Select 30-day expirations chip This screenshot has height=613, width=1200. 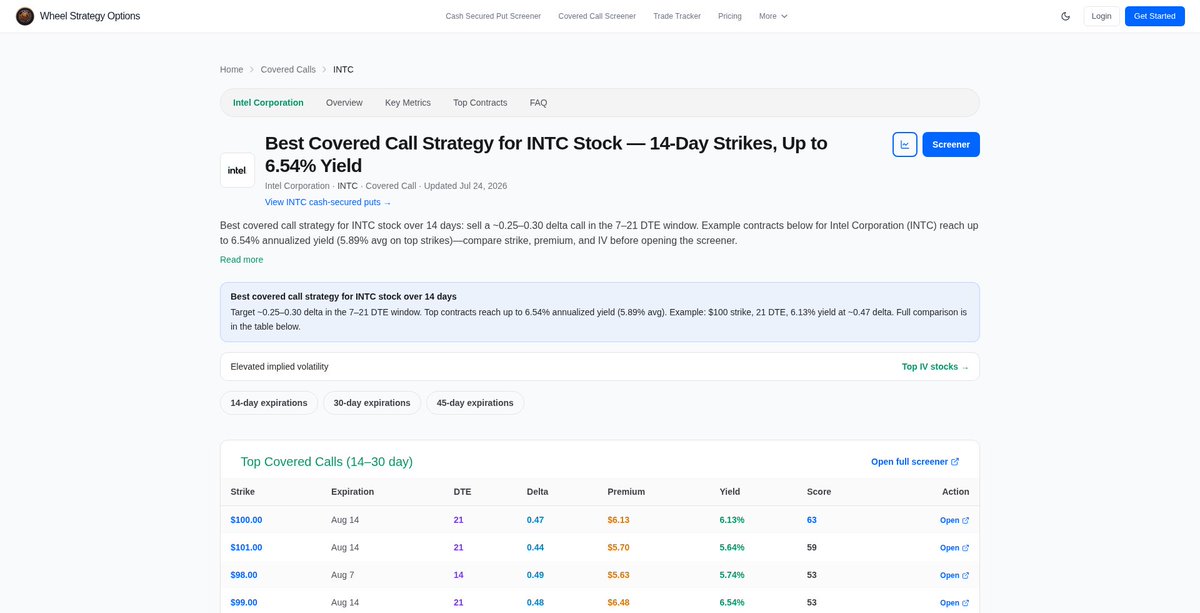372,403
